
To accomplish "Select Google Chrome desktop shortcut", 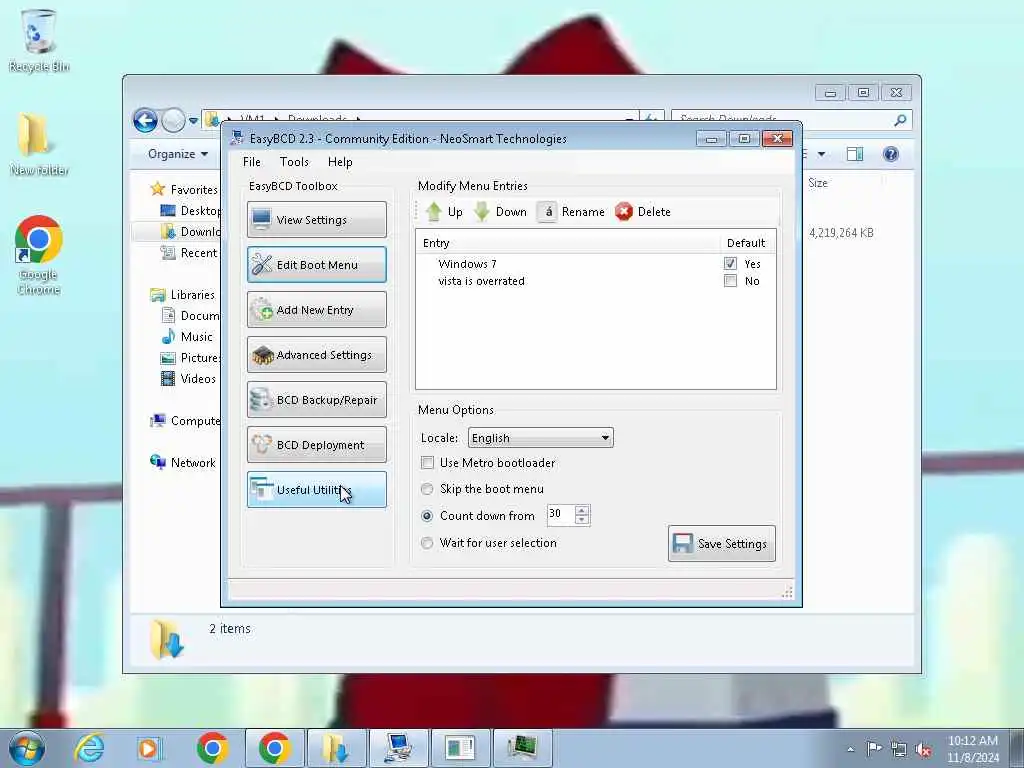I will tap(39, 255).
